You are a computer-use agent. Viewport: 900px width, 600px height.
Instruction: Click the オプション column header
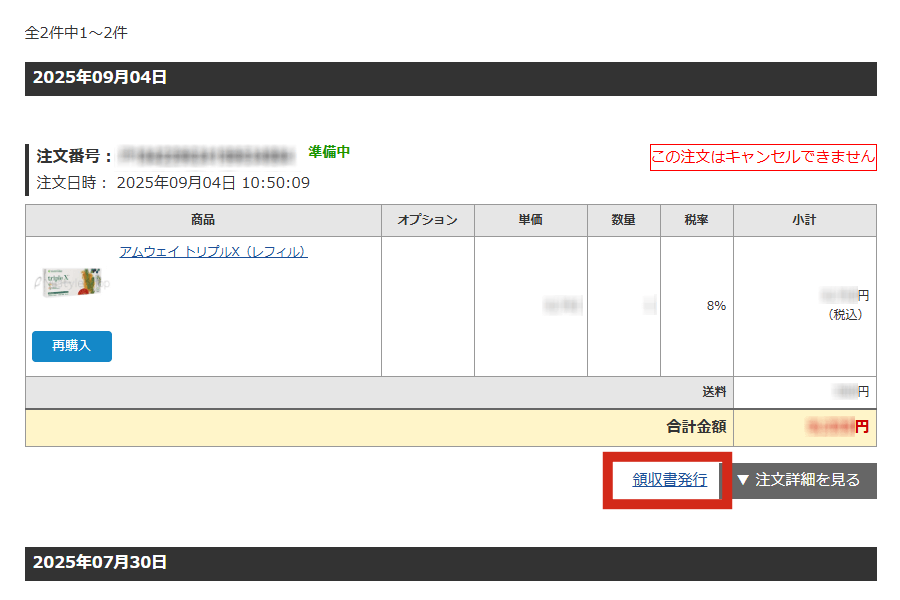click(x=427, y=220)
